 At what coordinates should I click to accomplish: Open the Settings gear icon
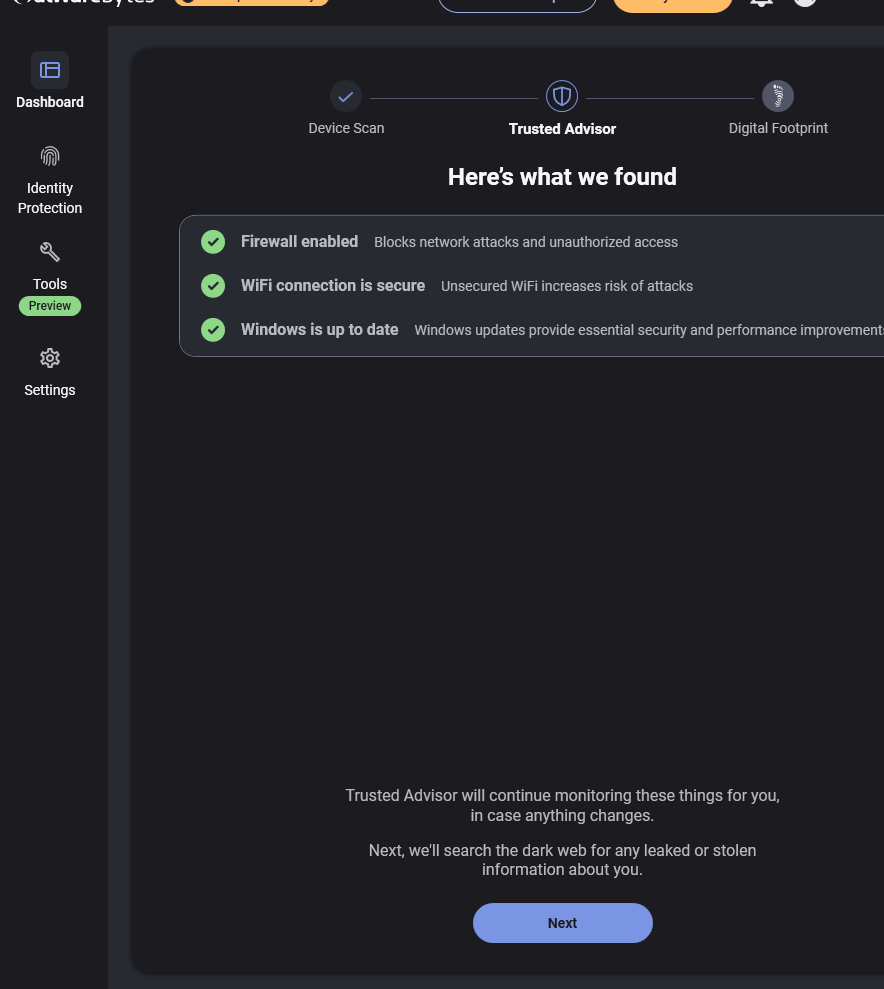(50, 358)
